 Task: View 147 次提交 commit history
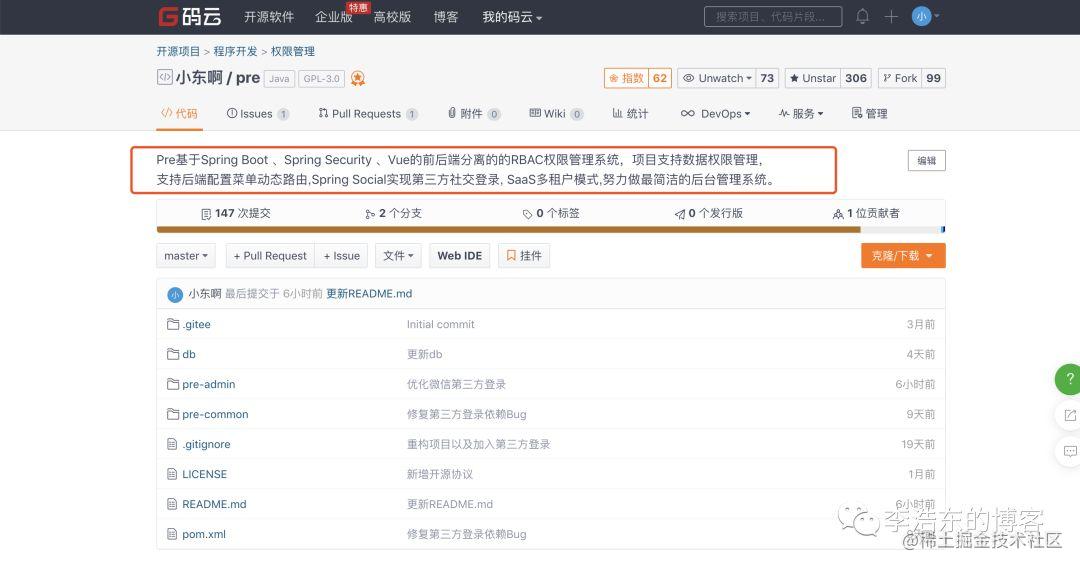(236, 213)
